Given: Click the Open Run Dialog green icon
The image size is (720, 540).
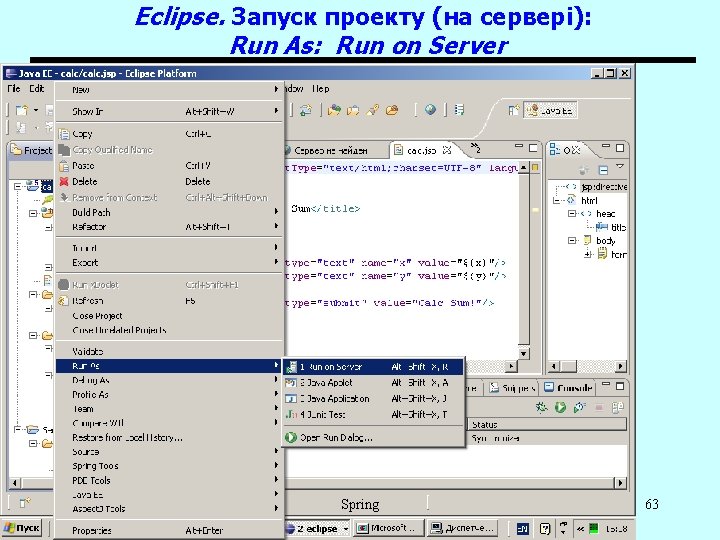Looking at the screenshot, I should pyautogui.click(x=291, y=438).
